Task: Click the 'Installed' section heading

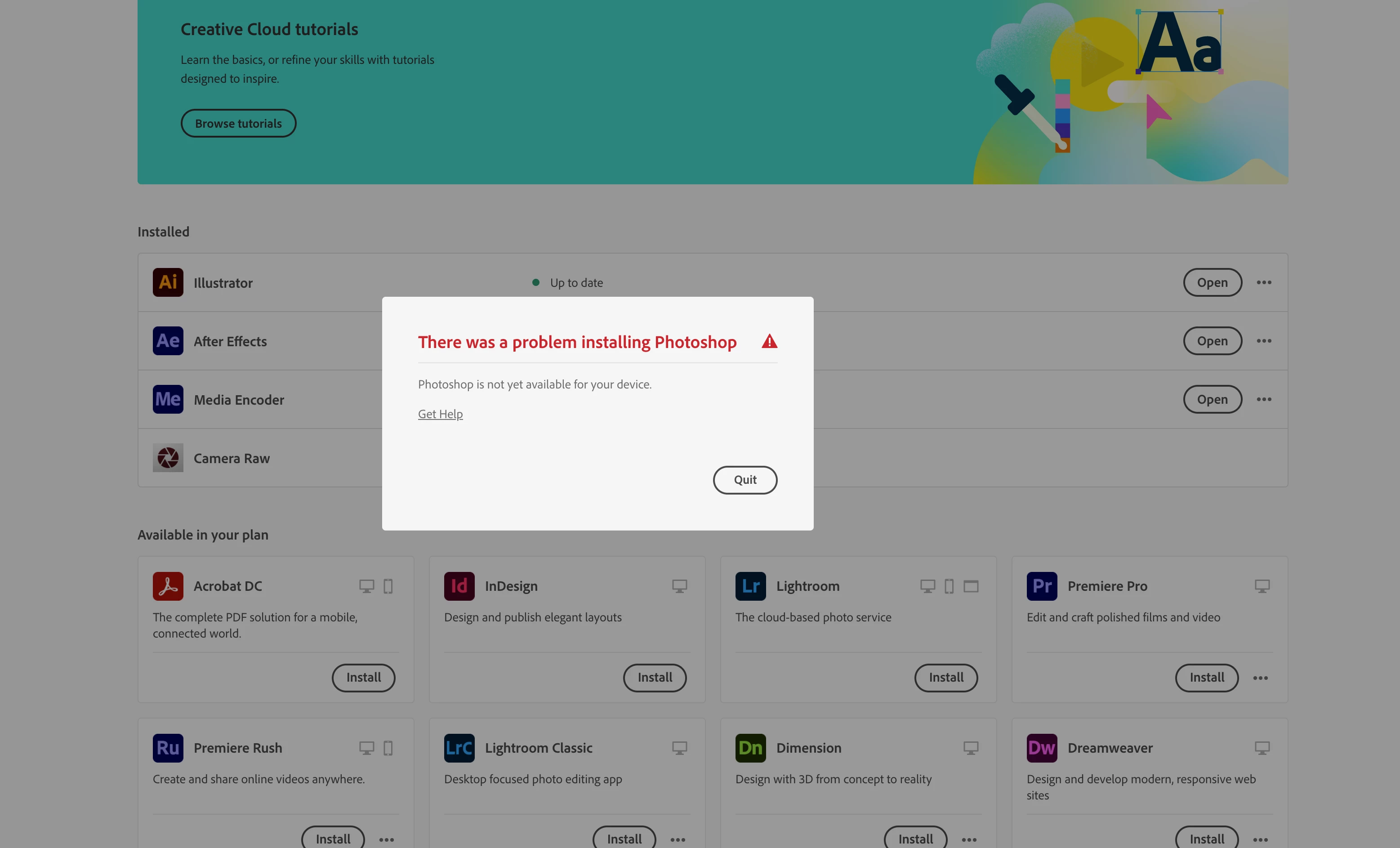Action: coord(164,232)
